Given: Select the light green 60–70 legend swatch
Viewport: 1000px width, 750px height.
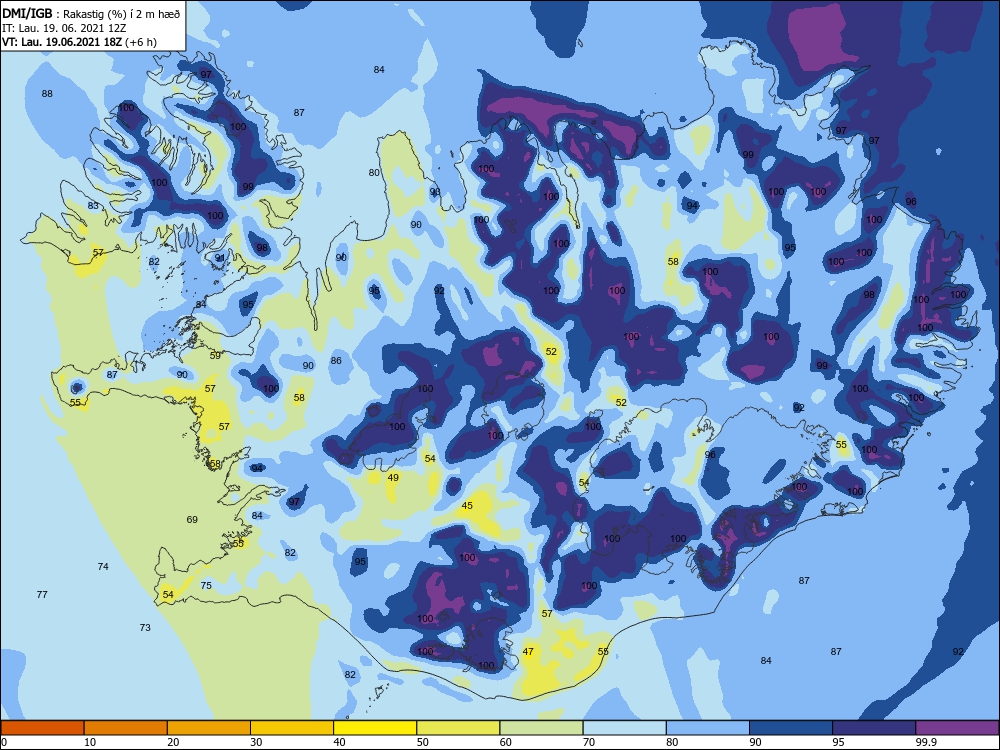Looking at the screenshot, I should pyautogui.click(x=541, y=728).
